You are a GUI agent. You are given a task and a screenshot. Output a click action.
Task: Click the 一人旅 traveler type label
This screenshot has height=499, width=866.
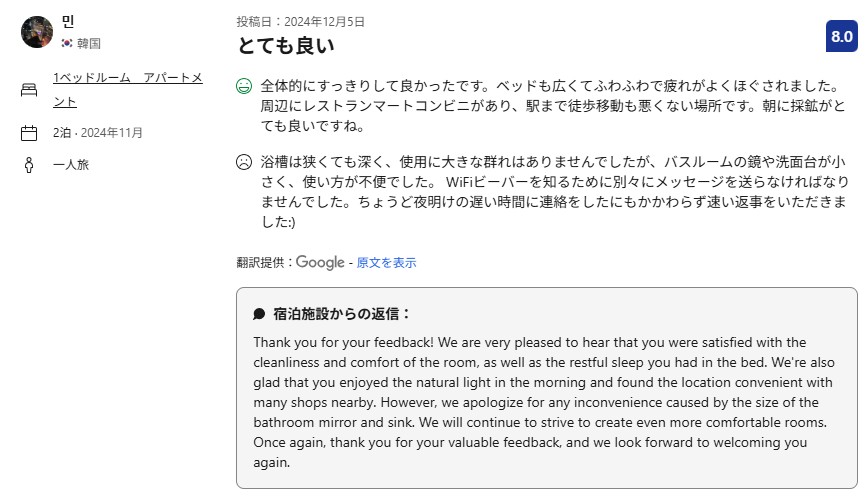(71, 165)
